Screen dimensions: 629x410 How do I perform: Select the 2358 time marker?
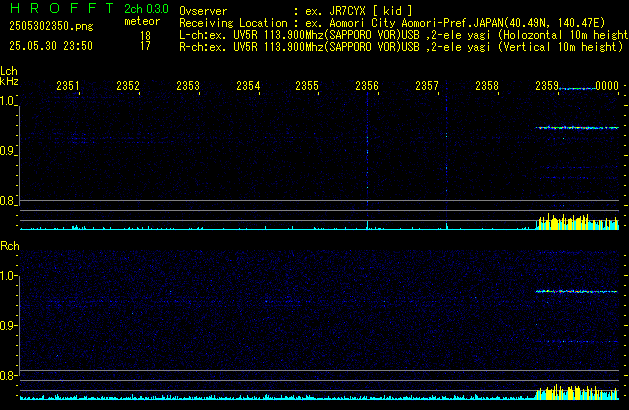click(487, 86)
